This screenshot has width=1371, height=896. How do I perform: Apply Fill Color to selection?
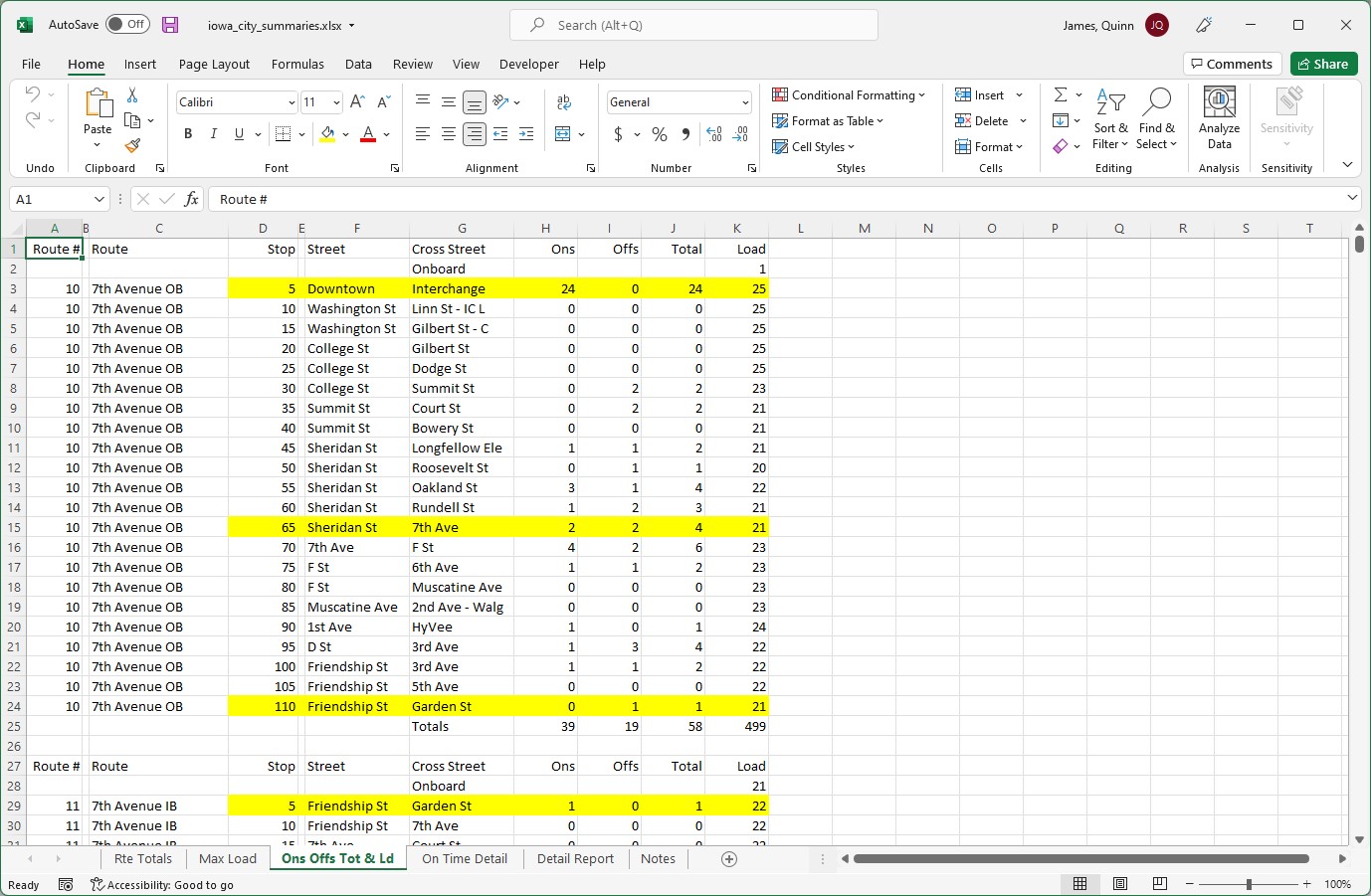(x=326, y=134)
